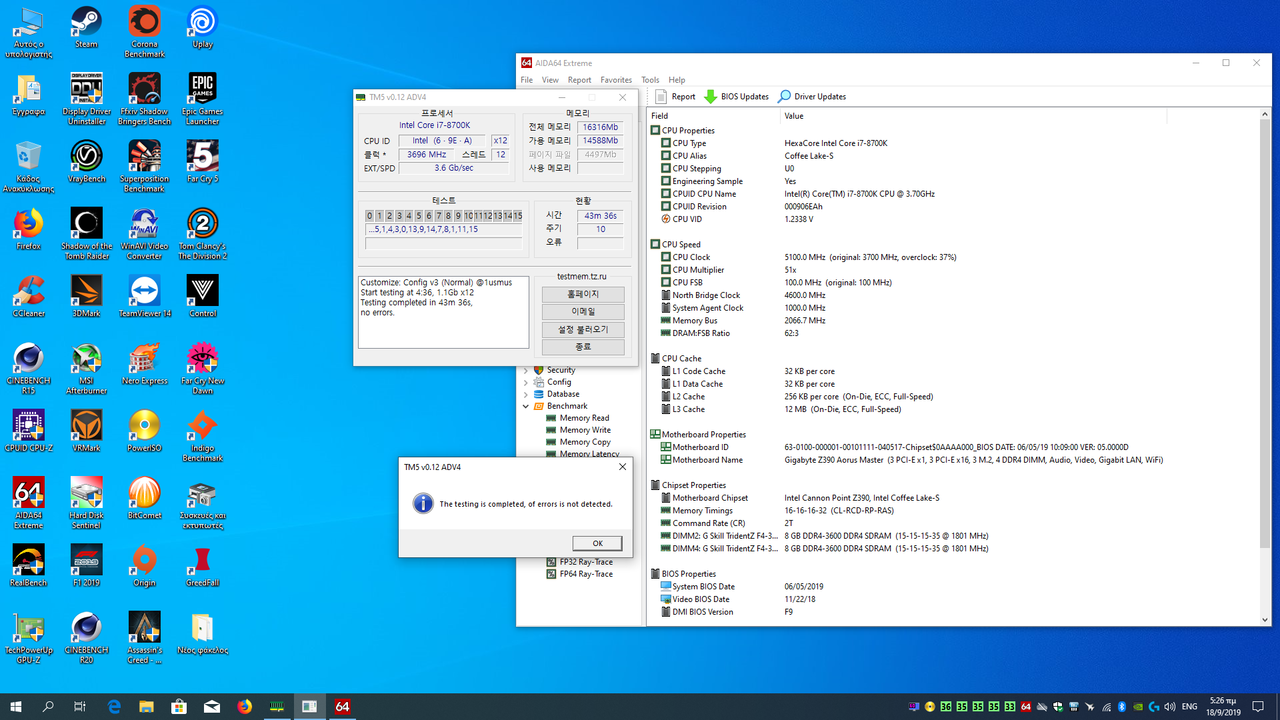Open the Help menu in AIDA64
The height and width of the screenshot is (720, 1280).
[677, 80]
